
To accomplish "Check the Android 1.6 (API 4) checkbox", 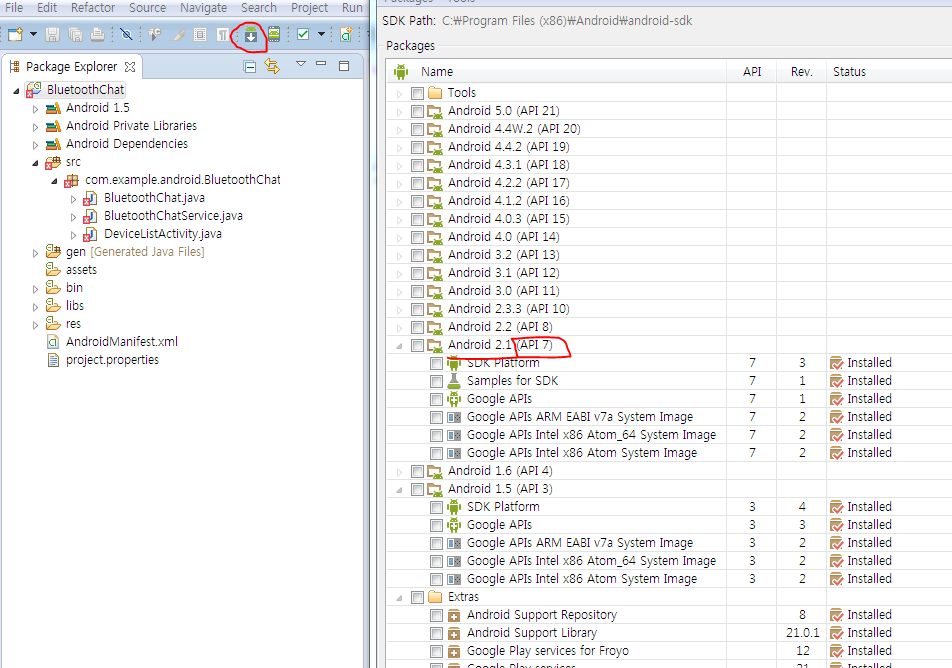I will pyautogui.click(x=417, y=471).
